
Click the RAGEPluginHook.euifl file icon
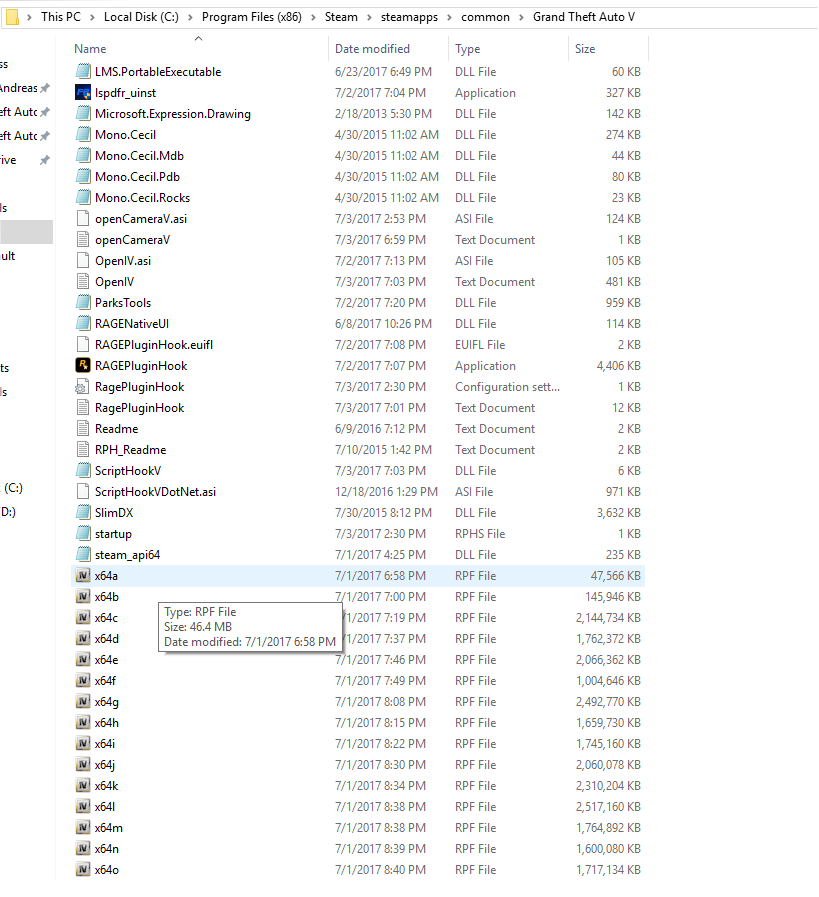83,344
